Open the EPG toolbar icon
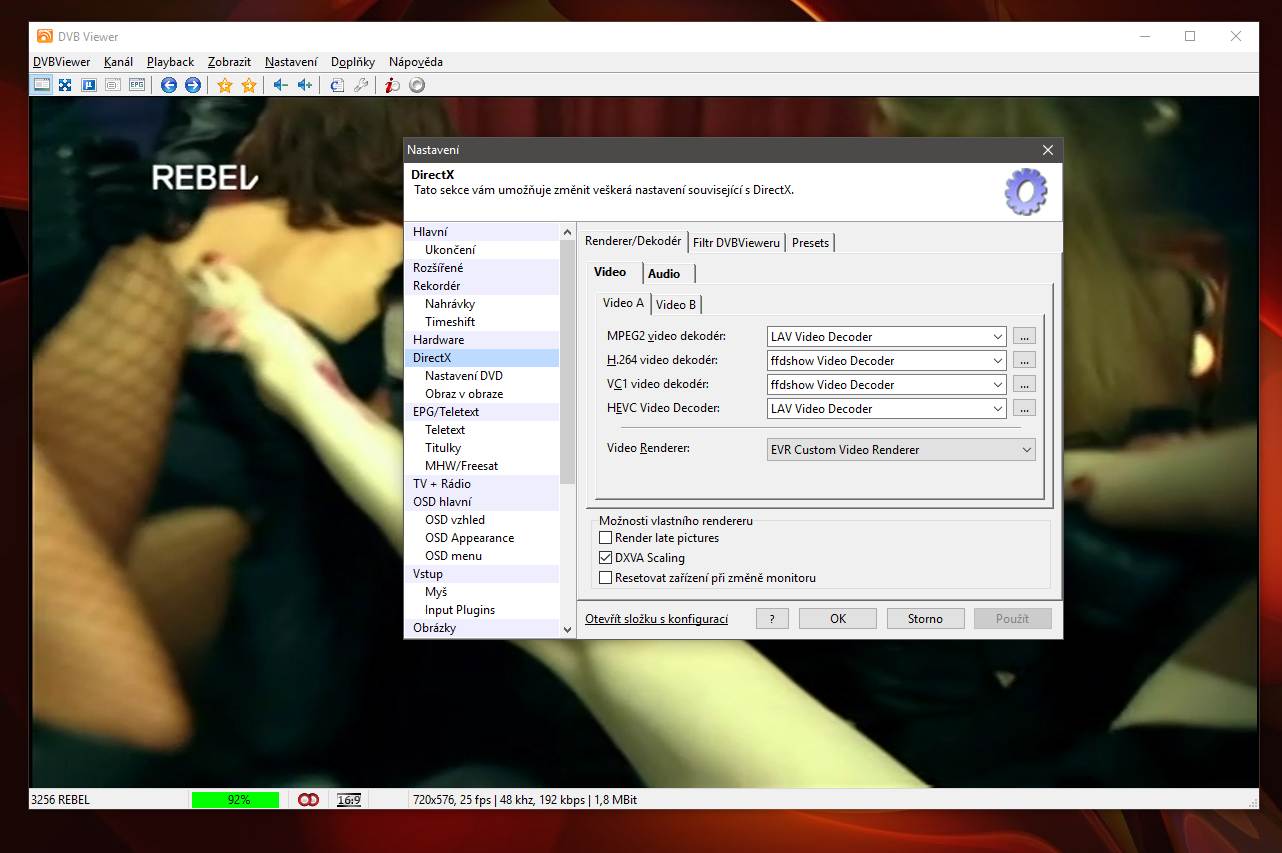Image resolution: width=1282 pixels, height=853 pixels. point(137,85)
